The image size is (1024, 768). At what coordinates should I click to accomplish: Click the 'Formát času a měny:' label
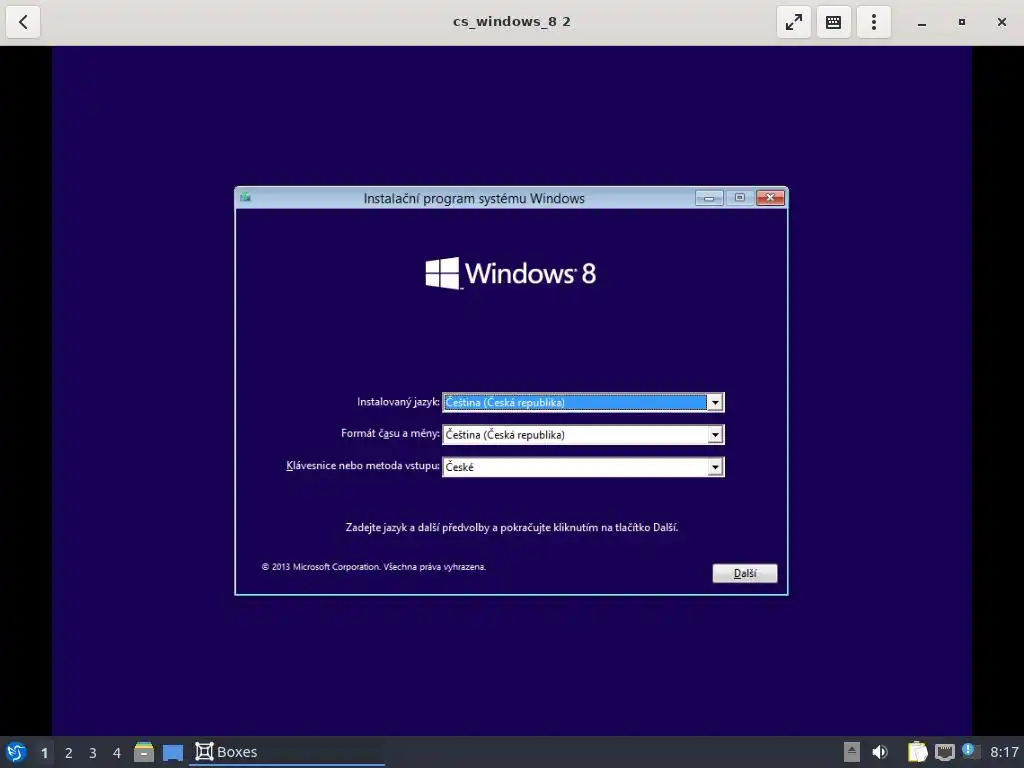pos(390,434)
